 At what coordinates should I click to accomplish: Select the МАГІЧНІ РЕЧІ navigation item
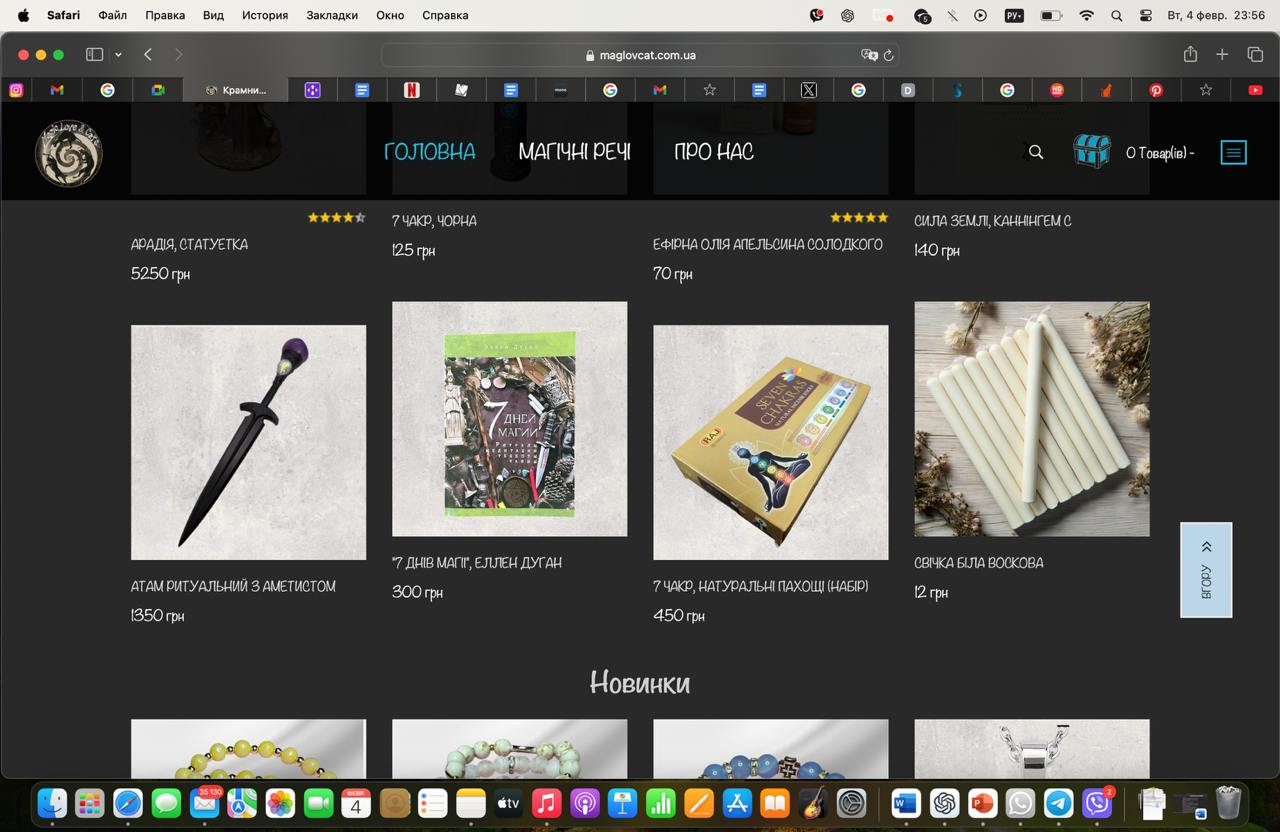tap(574, 152)
